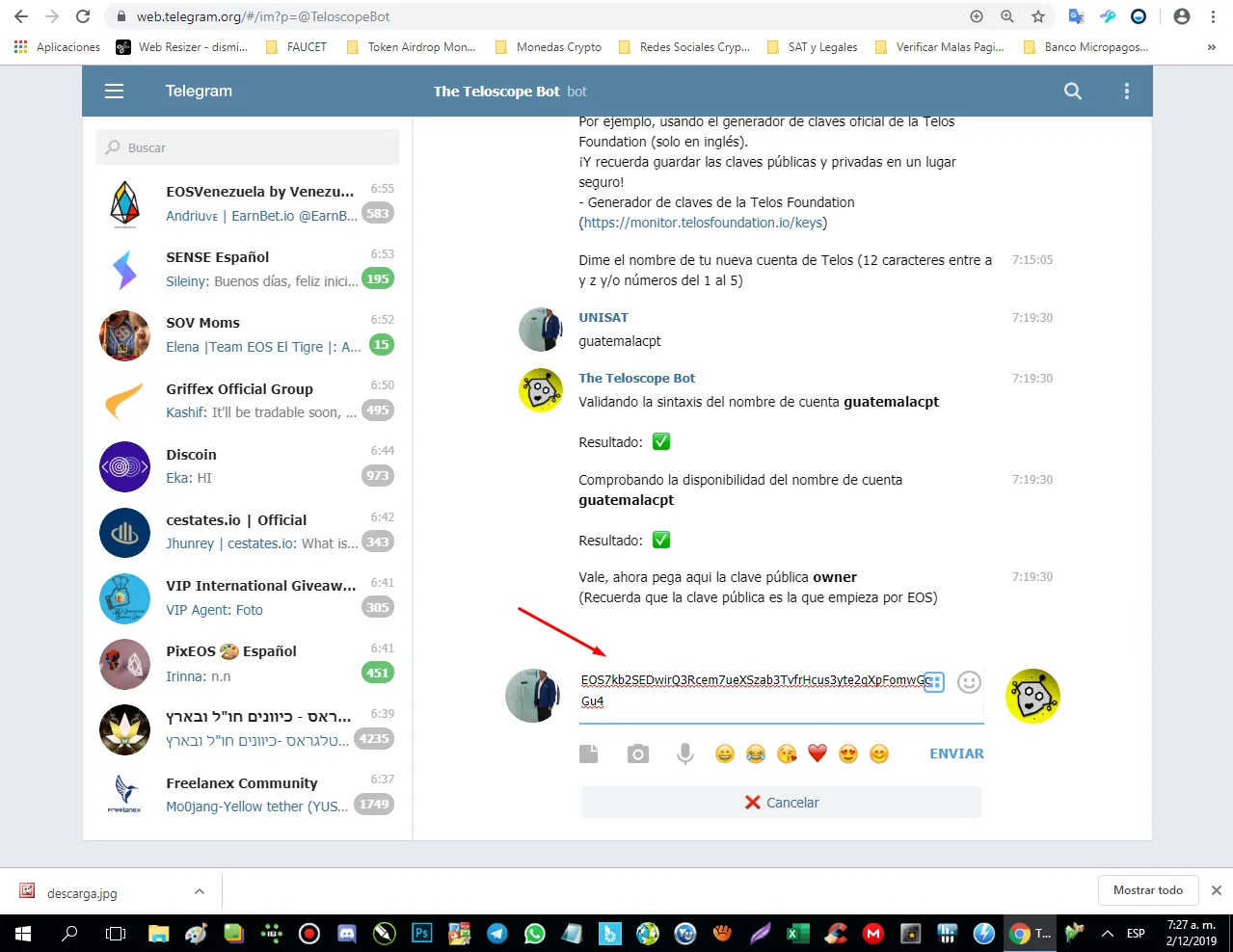Insert the grinning face emoji

point(725,754)
